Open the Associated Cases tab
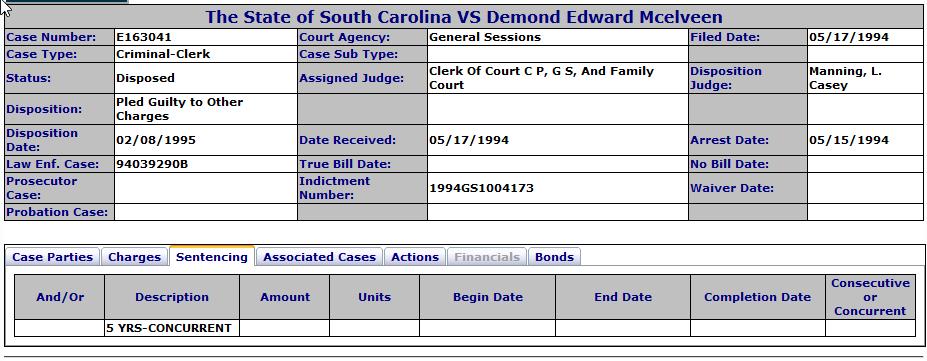The image size is (927, 361). point(319,257)
